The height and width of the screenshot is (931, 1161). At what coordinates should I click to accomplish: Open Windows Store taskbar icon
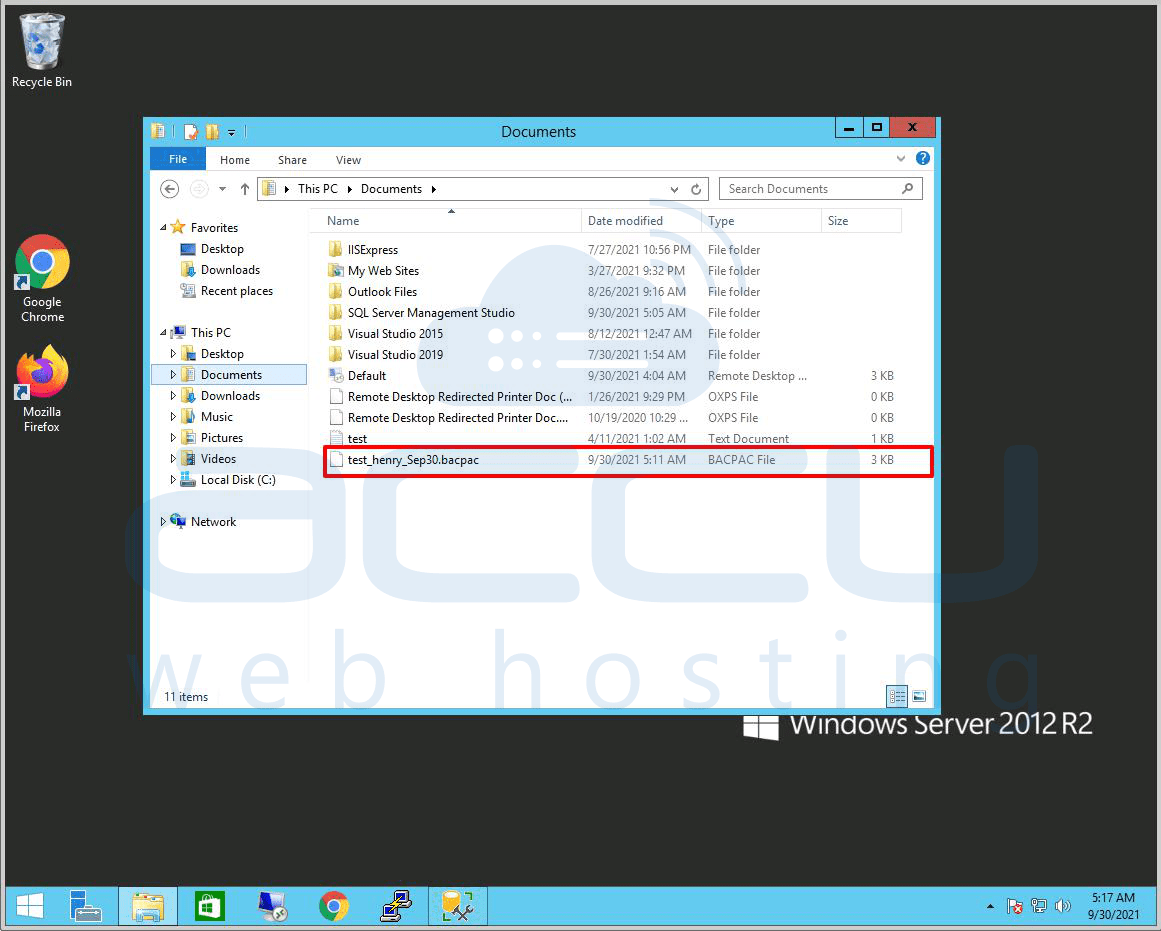tap(210, 906)
